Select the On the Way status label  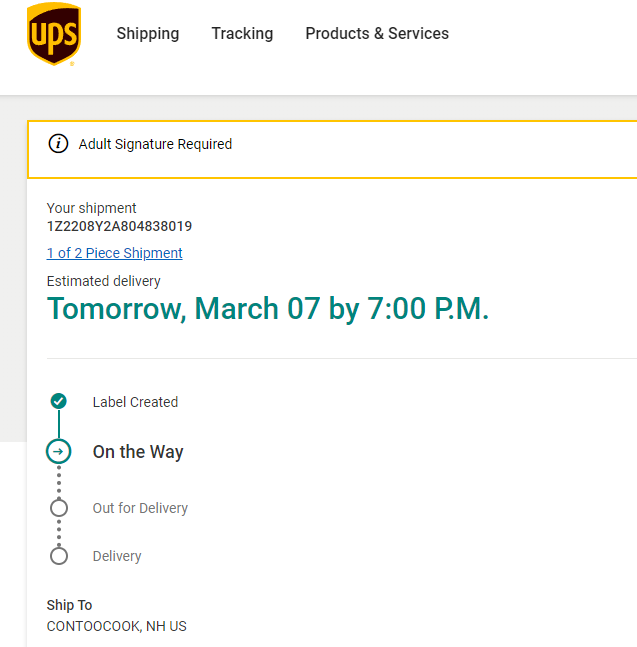(x=138, y=452)
